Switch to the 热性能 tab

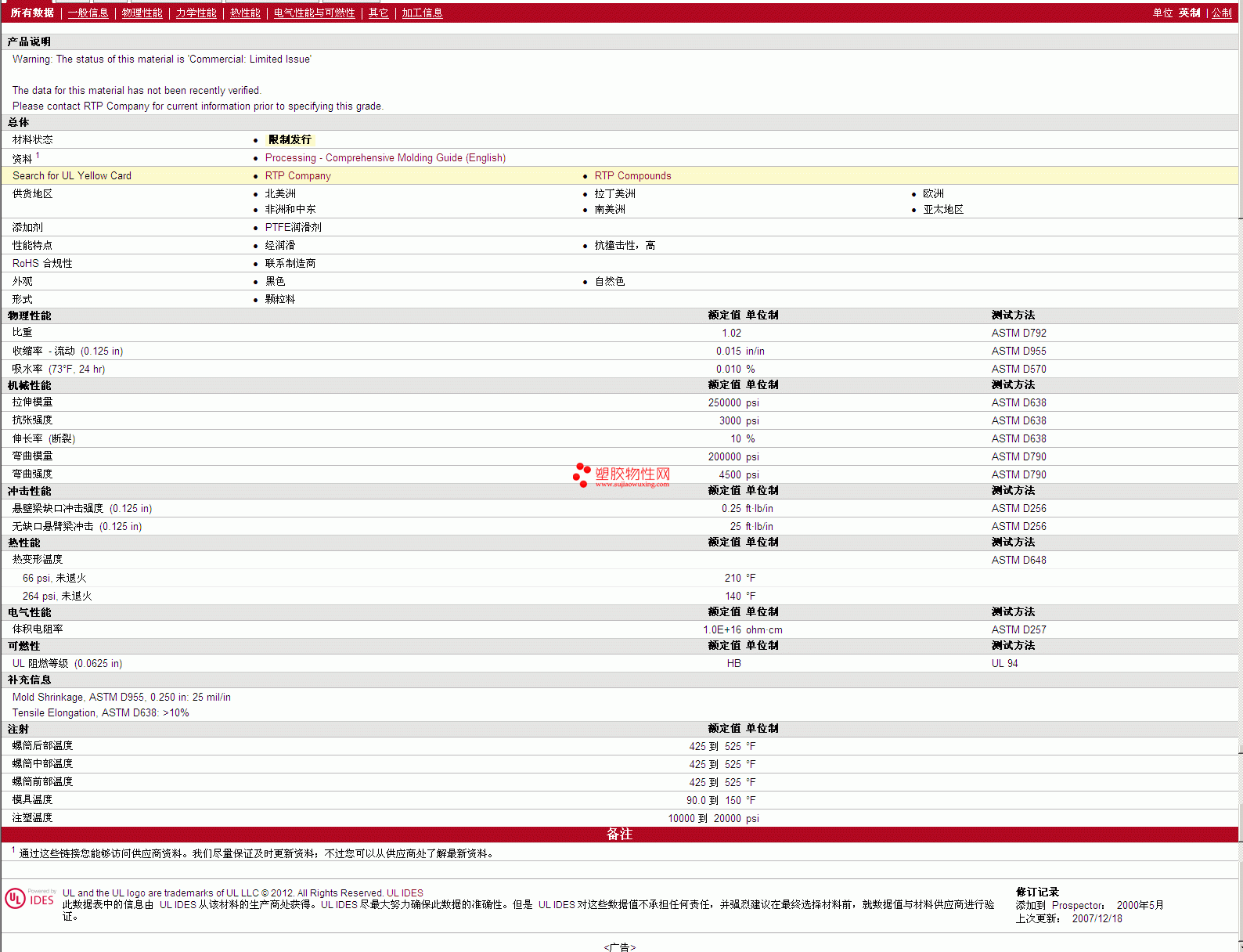tap(245, 13)
